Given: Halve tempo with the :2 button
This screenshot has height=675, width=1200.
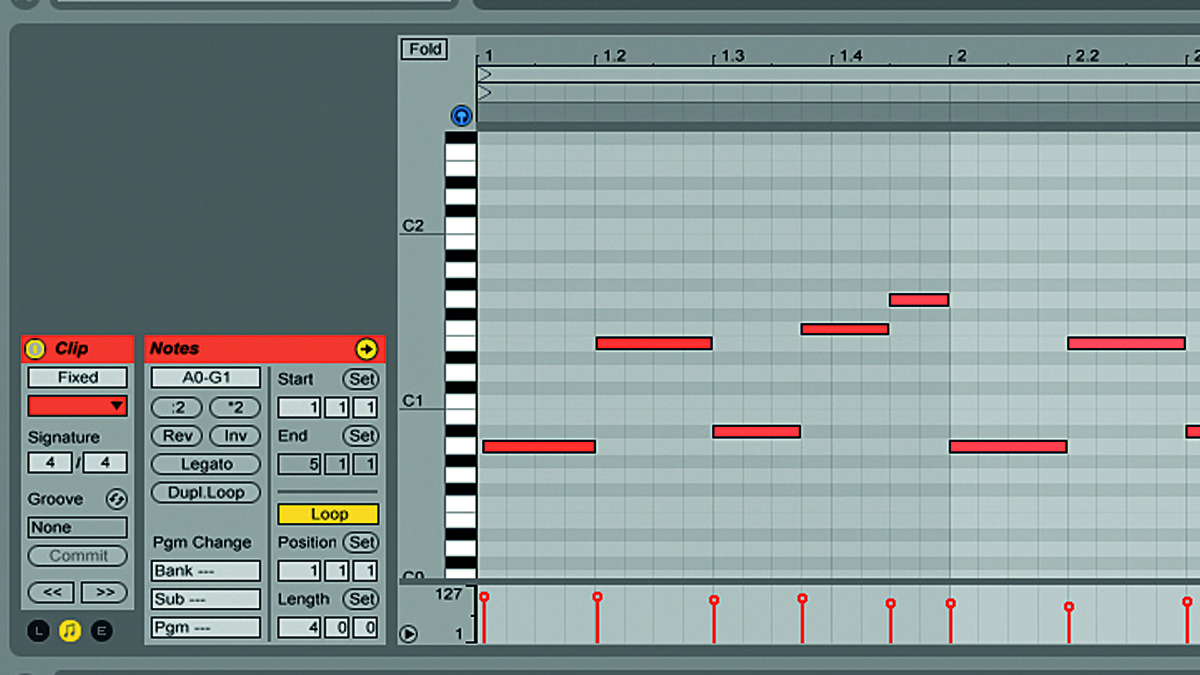Looking at the screenshot, I should pyautogui.click(x=177, y=408).
